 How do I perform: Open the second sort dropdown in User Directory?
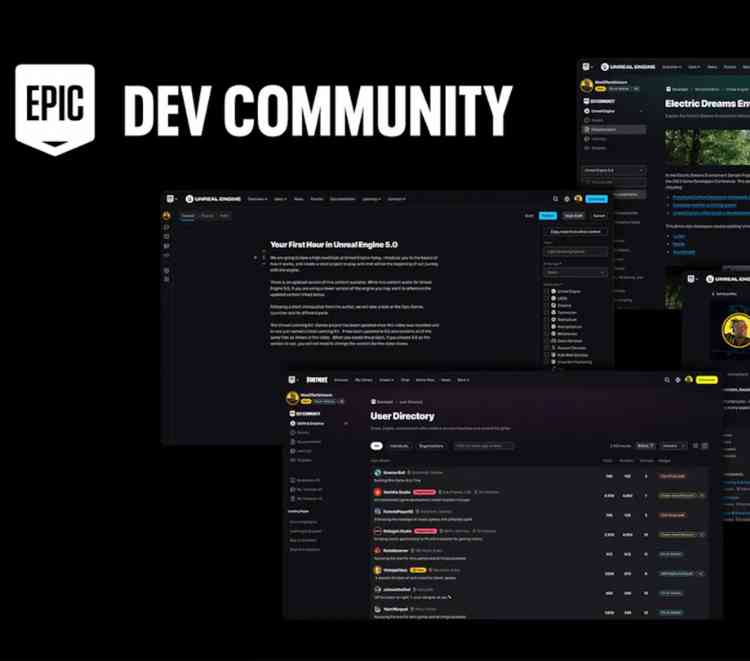673,446
